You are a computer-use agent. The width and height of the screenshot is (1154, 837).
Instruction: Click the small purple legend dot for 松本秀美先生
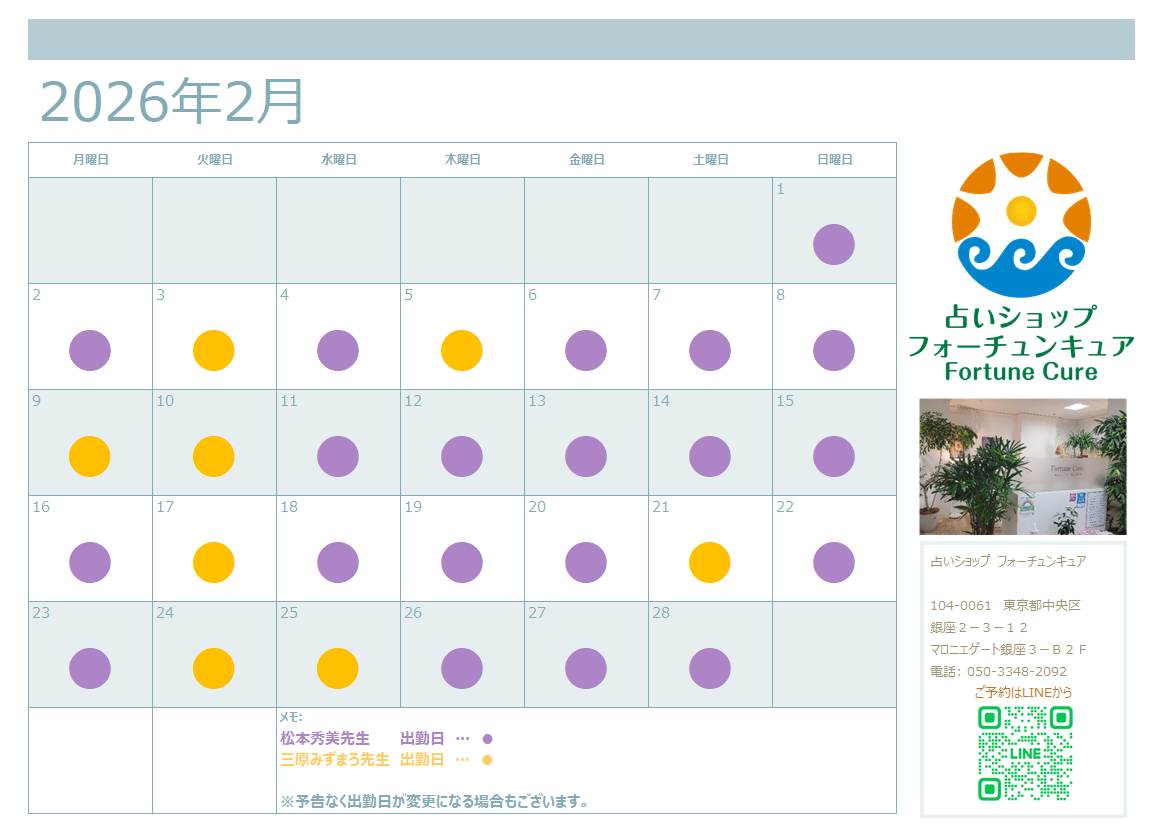coord(488,739)
